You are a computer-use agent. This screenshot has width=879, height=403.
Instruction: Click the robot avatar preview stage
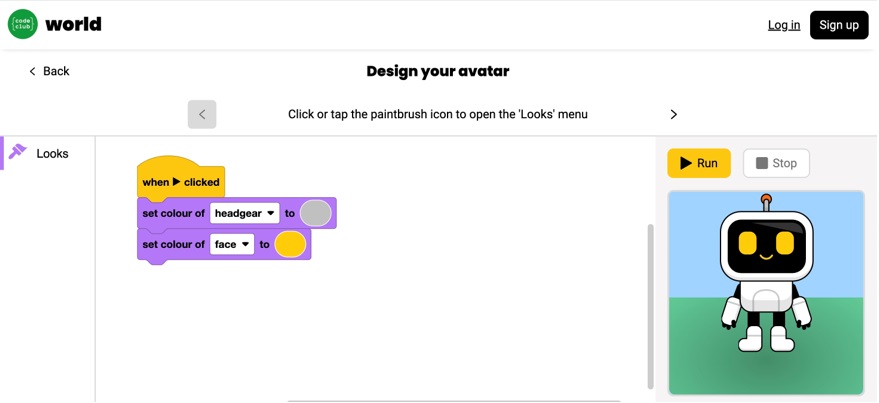[x=766, y=293]
